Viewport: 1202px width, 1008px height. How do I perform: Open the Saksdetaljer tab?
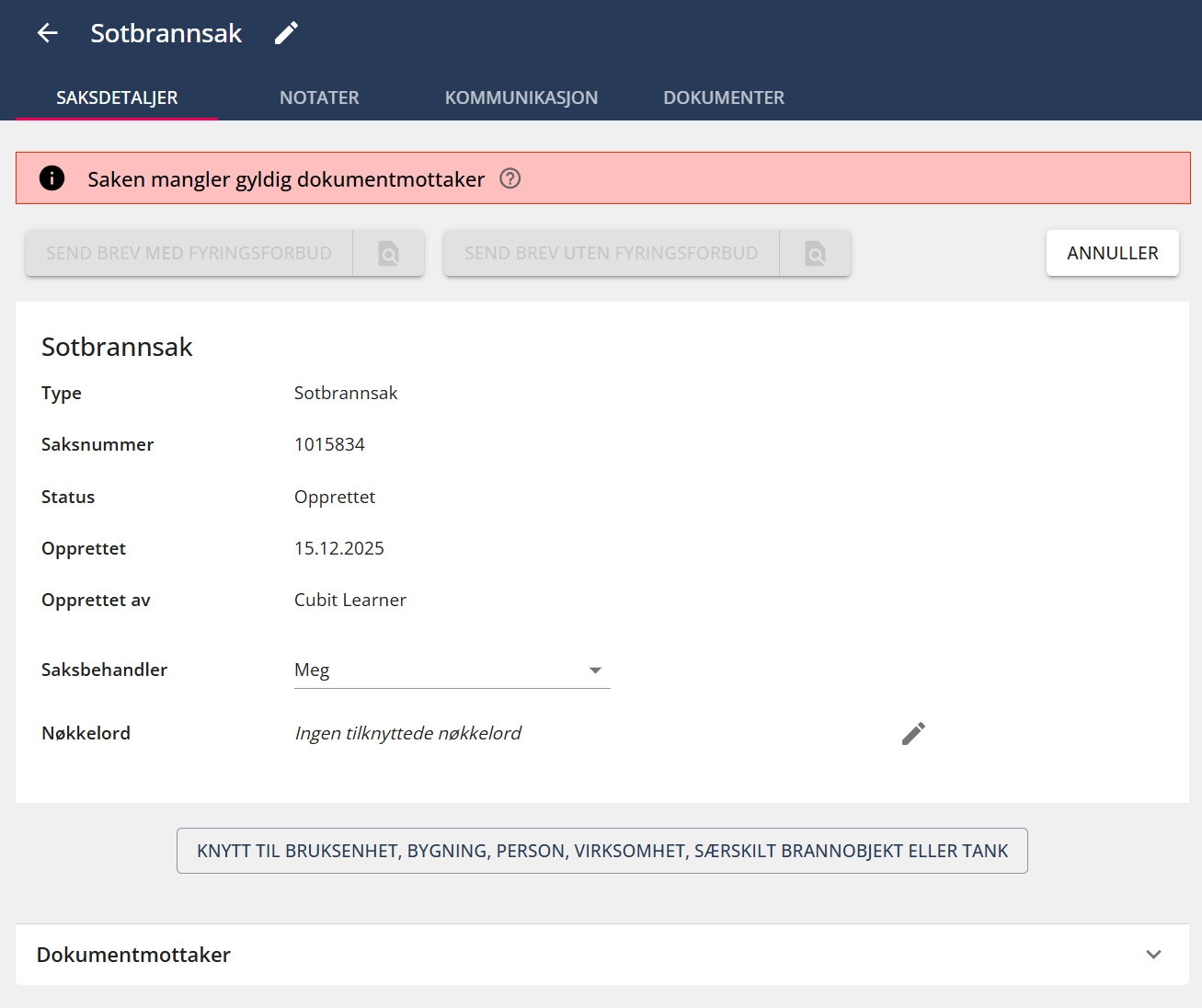pos(117,97)
